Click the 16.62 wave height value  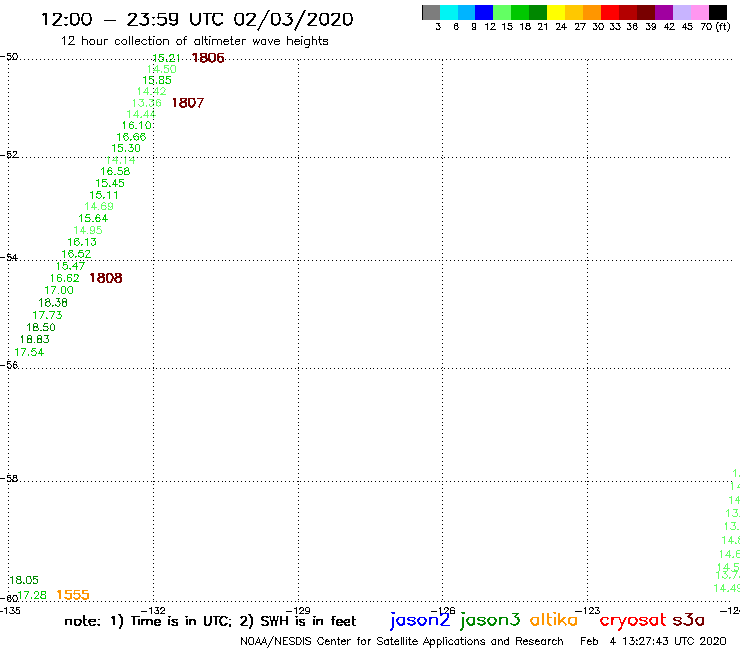click(x=65, y=279)
